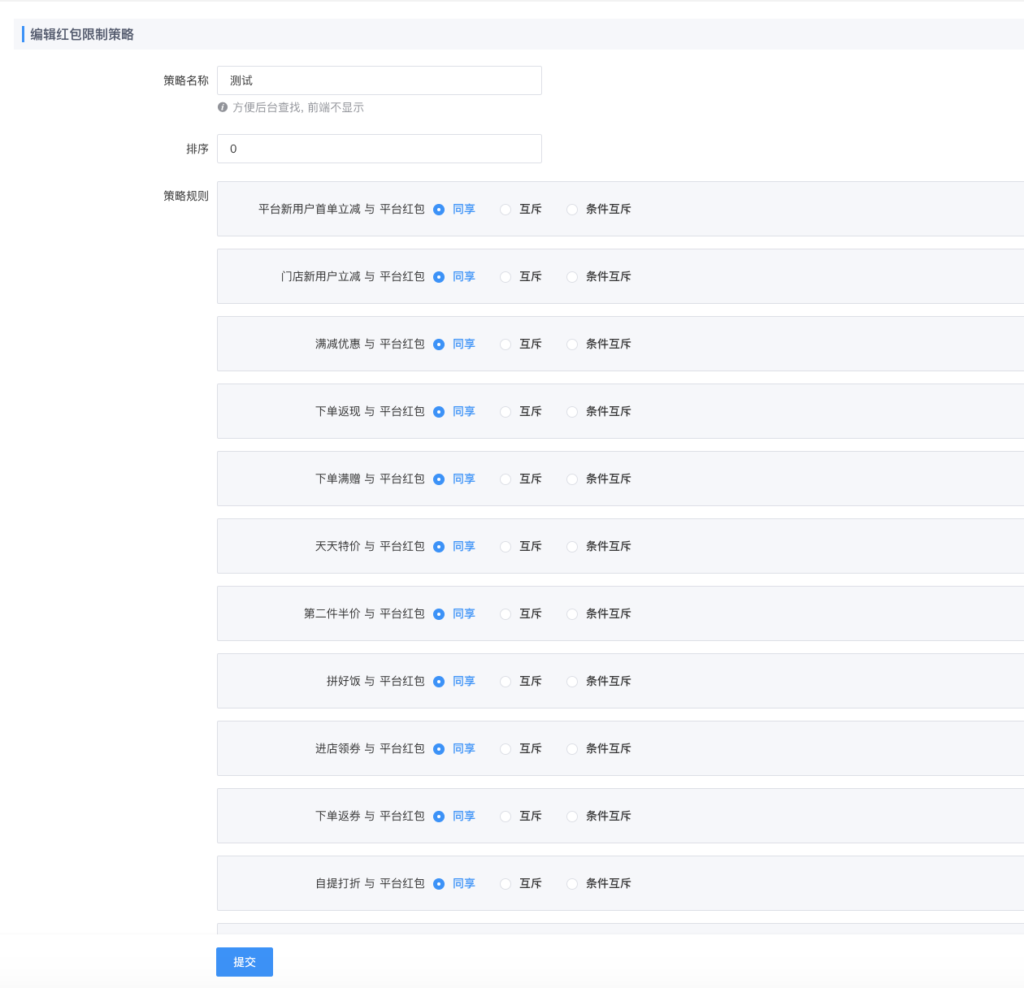
Task: Choose 互斥 for 进店领券 rule
Action: (506, 749)
